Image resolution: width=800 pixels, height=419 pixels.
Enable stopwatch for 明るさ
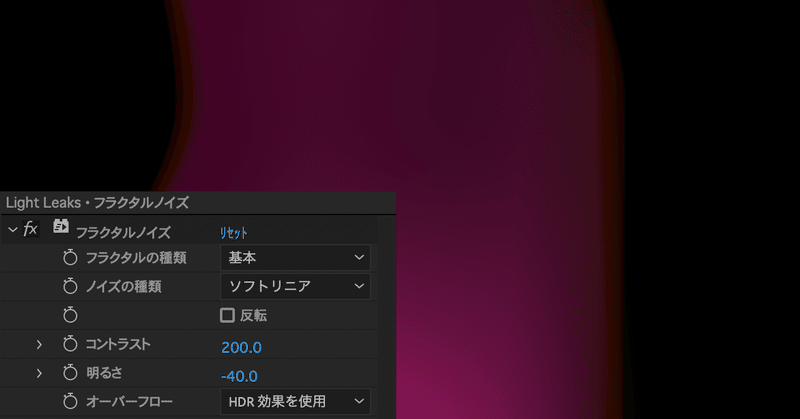click(70, 373)
